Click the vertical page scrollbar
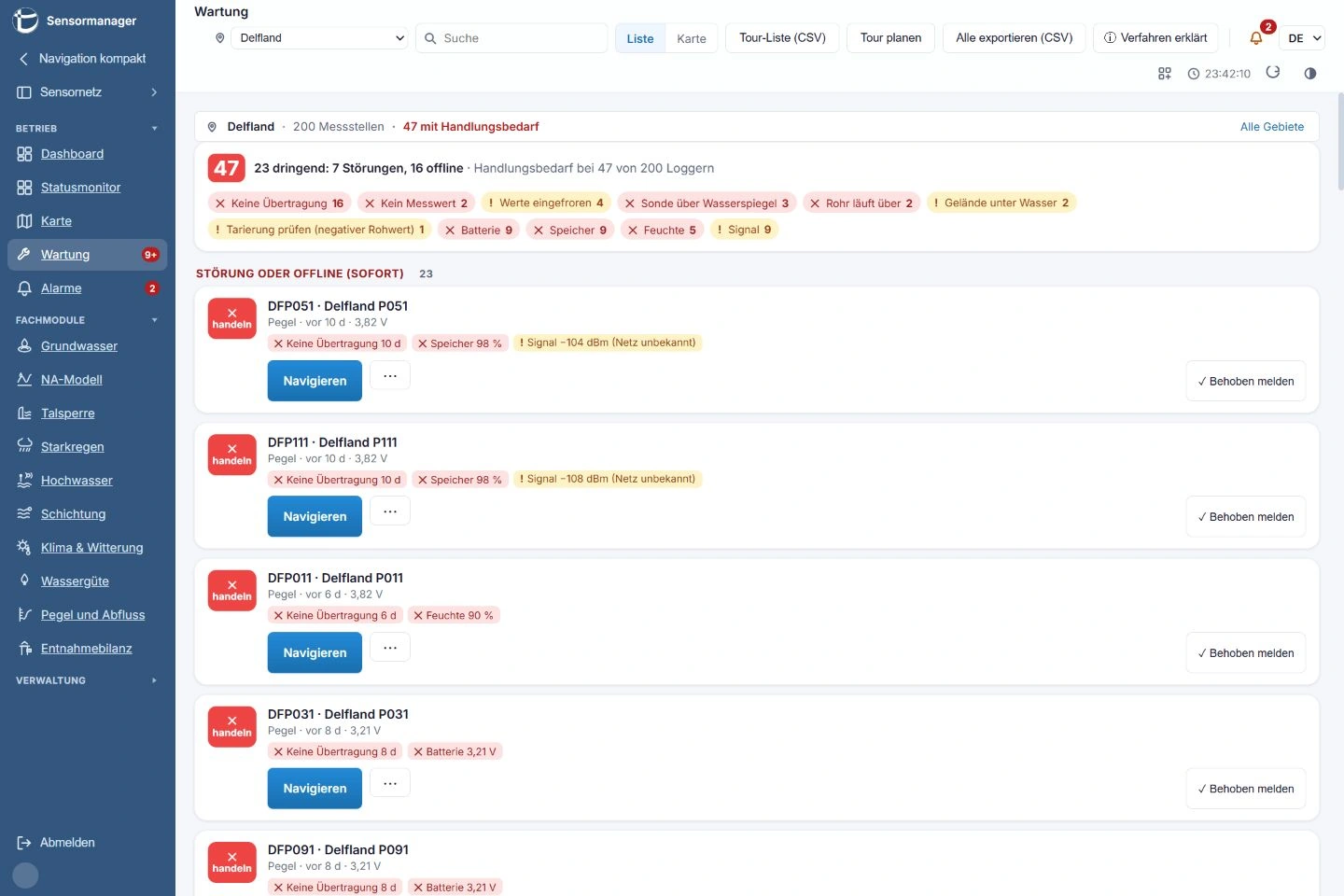Screen dimensions: 1344x896 pyautogui.click(x=1340, y=140)
